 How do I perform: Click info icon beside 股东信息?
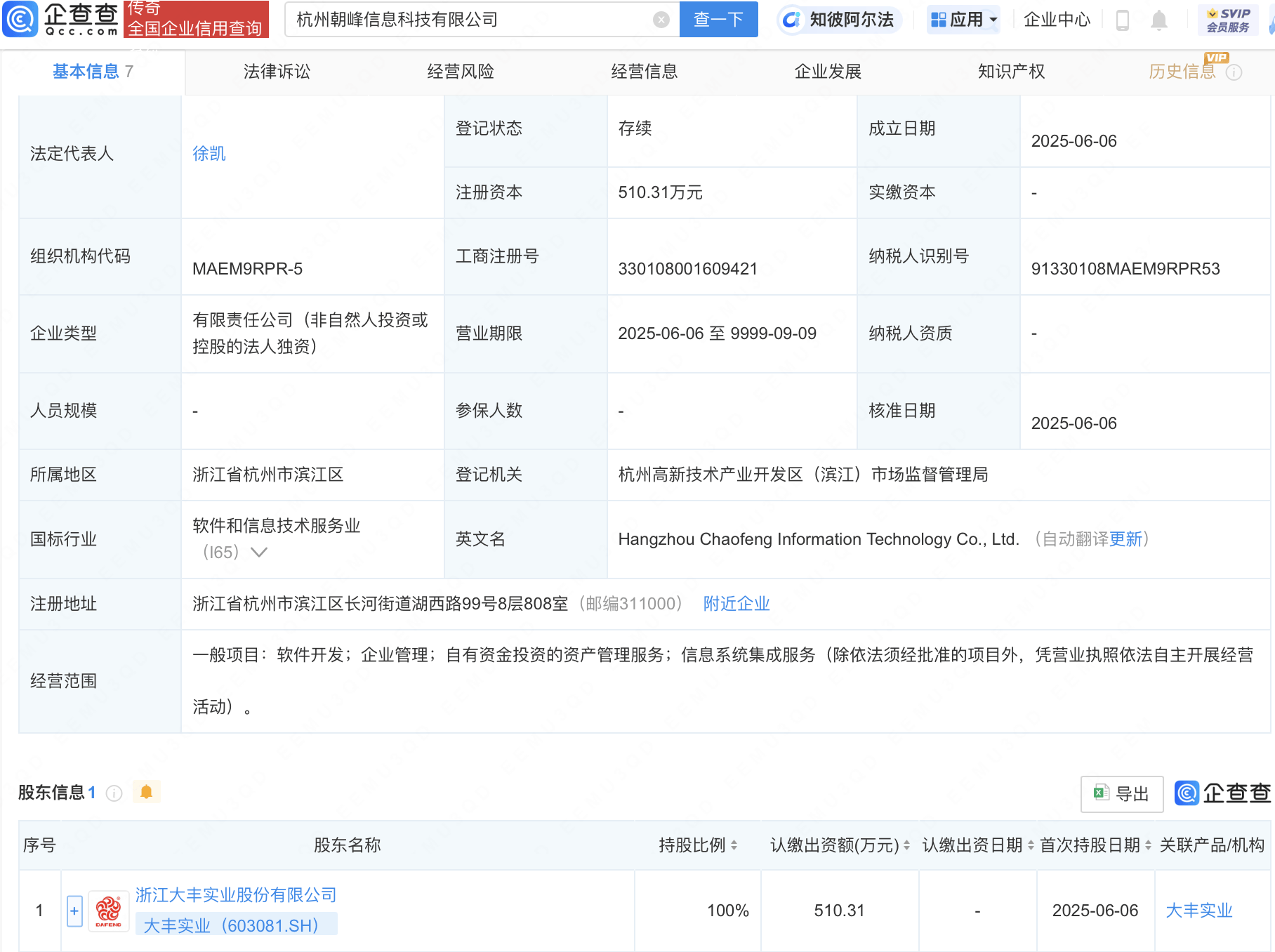click(x=114, y=793)
